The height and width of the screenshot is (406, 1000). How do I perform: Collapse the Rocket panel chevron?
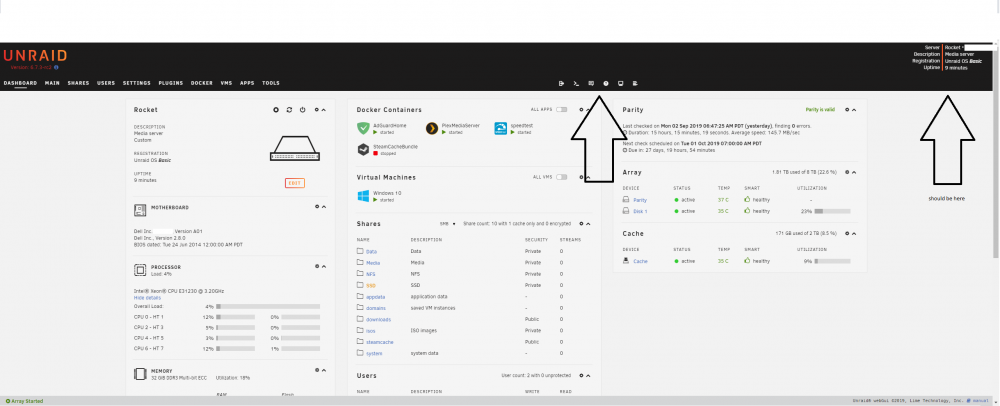323,110
